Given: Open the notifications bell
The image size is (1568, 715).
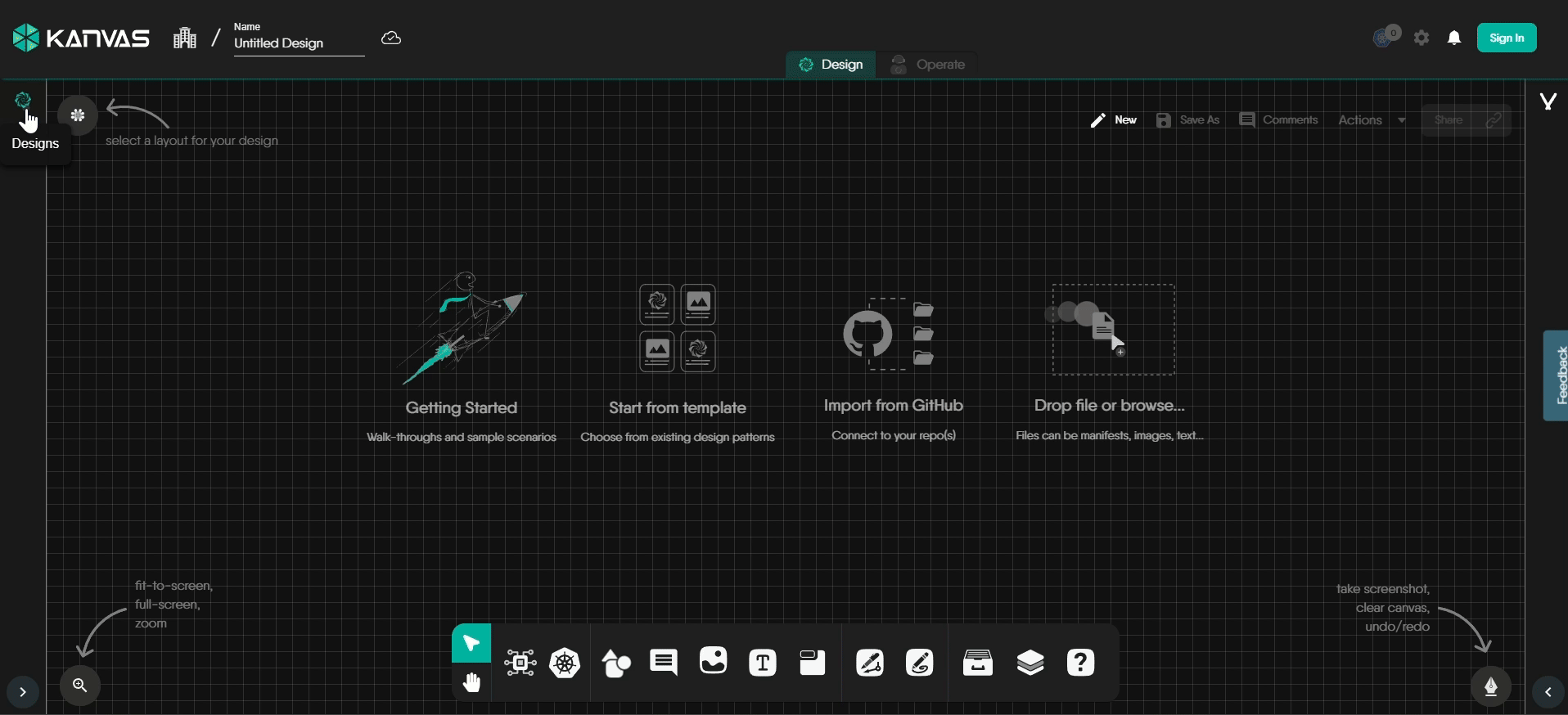Looking at the screenshot, I should [1454, 38].
